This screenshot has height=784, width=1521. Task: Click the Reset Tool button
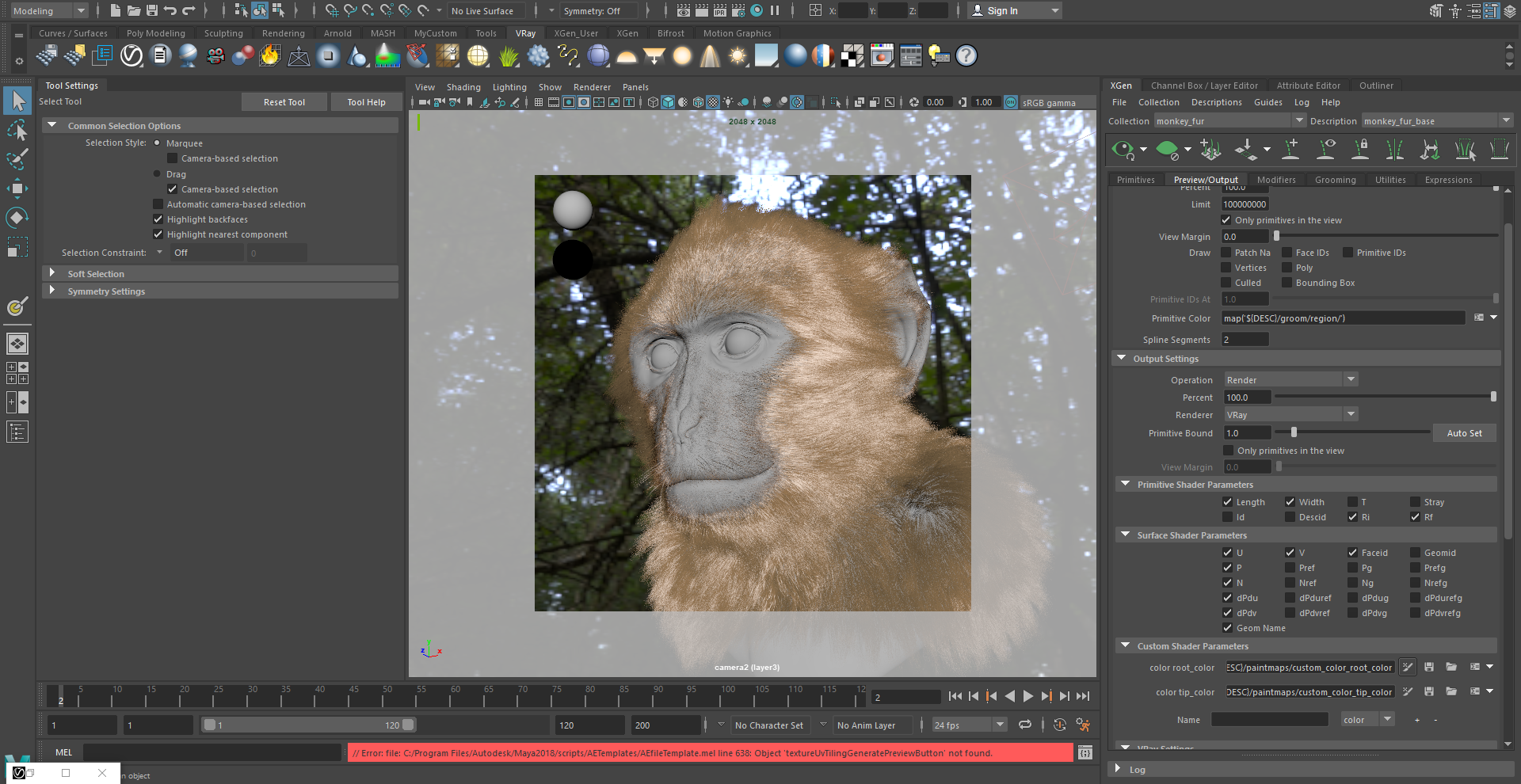(284, 101)
